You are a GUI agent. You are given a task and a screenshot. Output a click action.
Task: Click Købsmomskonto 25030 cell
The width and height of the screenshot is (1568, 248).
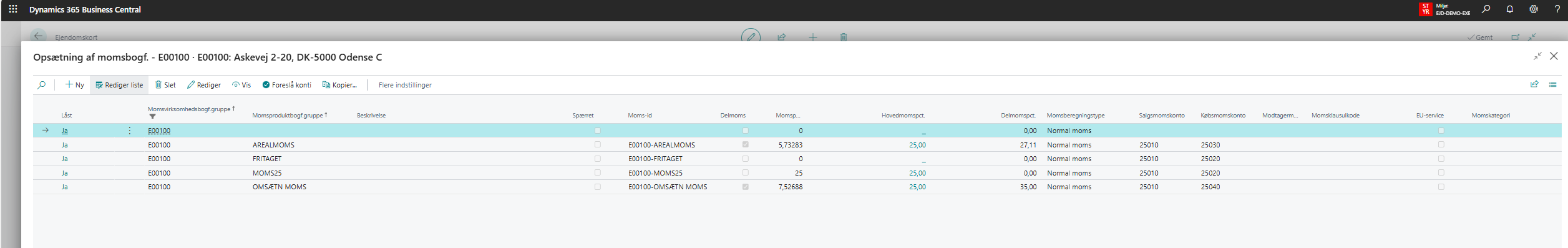click(1210, 145)
